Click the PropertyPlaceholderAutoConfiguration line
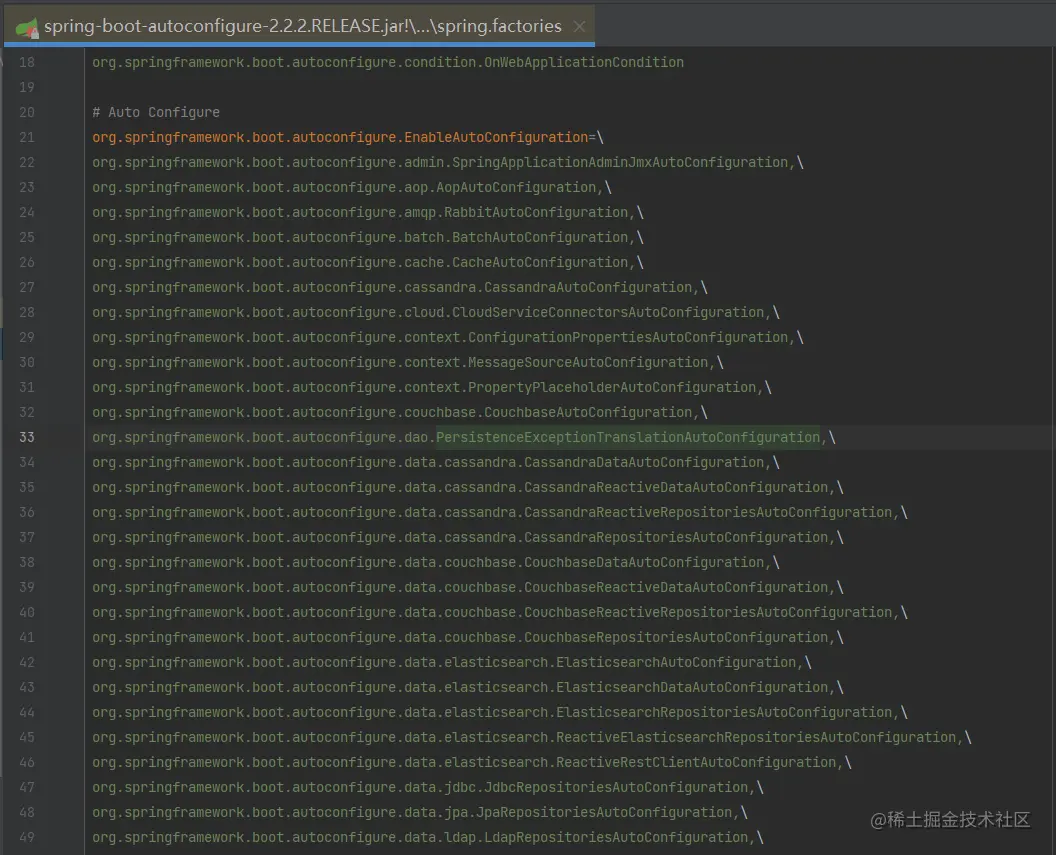Viewport: 1056px width, 855px height. (432, 387)
